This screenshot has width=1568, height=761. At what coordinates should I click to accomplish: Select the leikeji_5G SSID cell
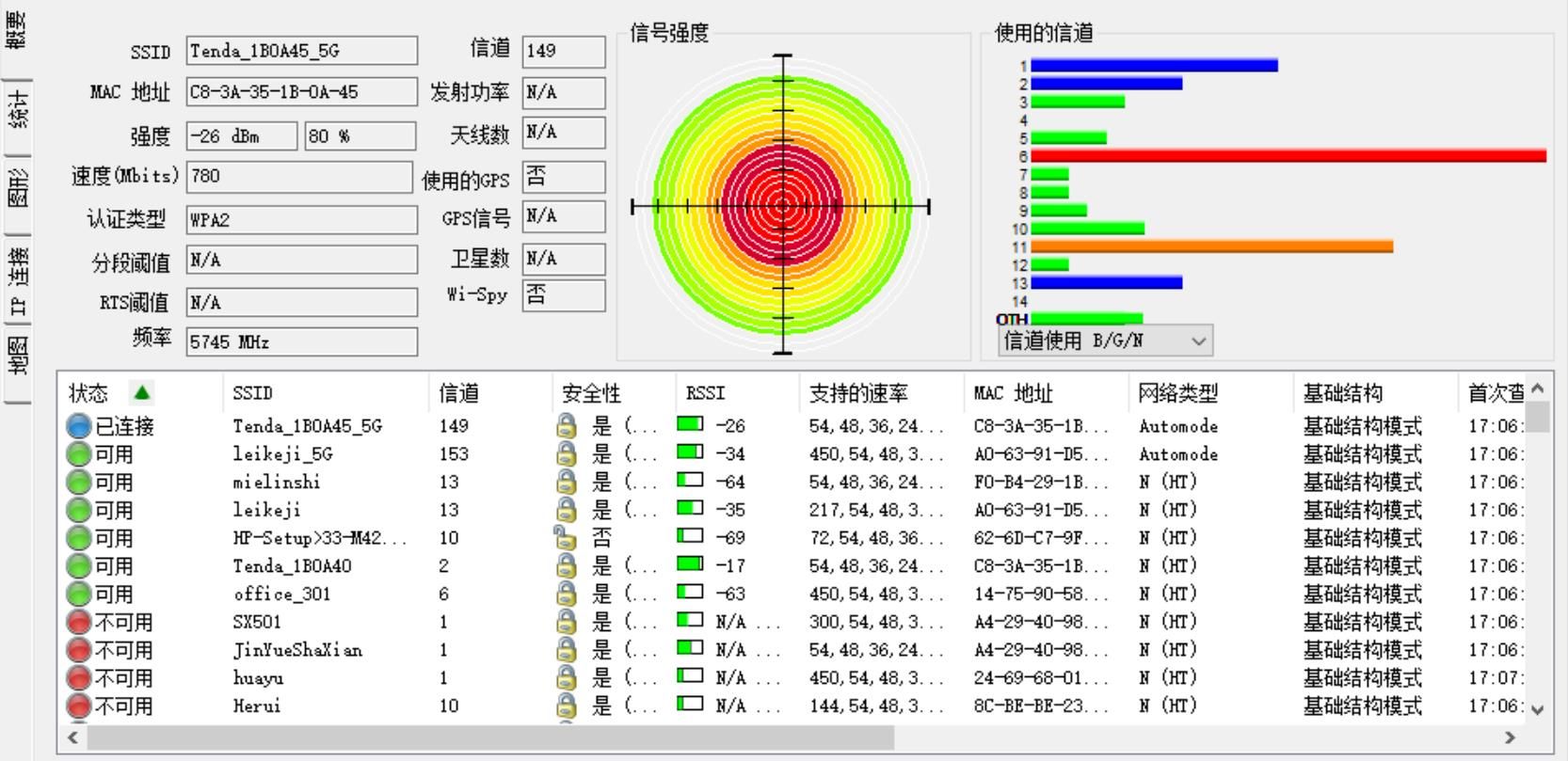click(283, 454)
